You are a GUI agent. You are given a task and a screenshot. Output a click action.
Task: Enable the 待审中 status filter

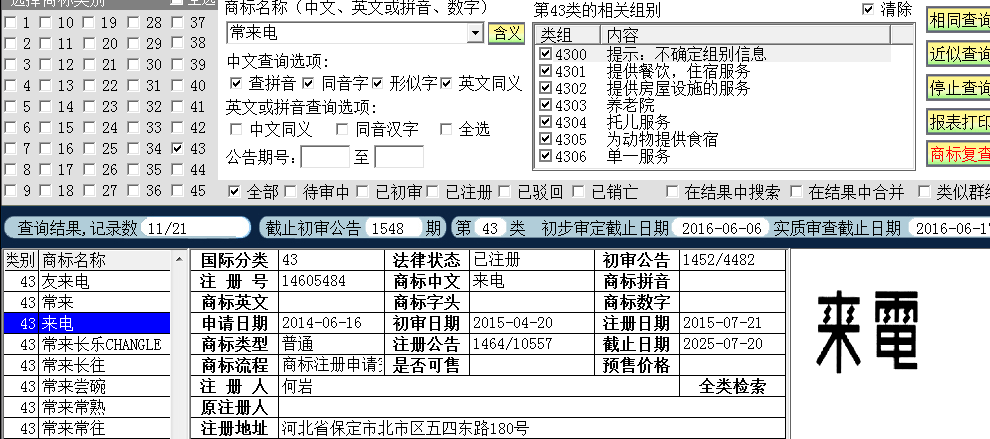coord(290,191)
